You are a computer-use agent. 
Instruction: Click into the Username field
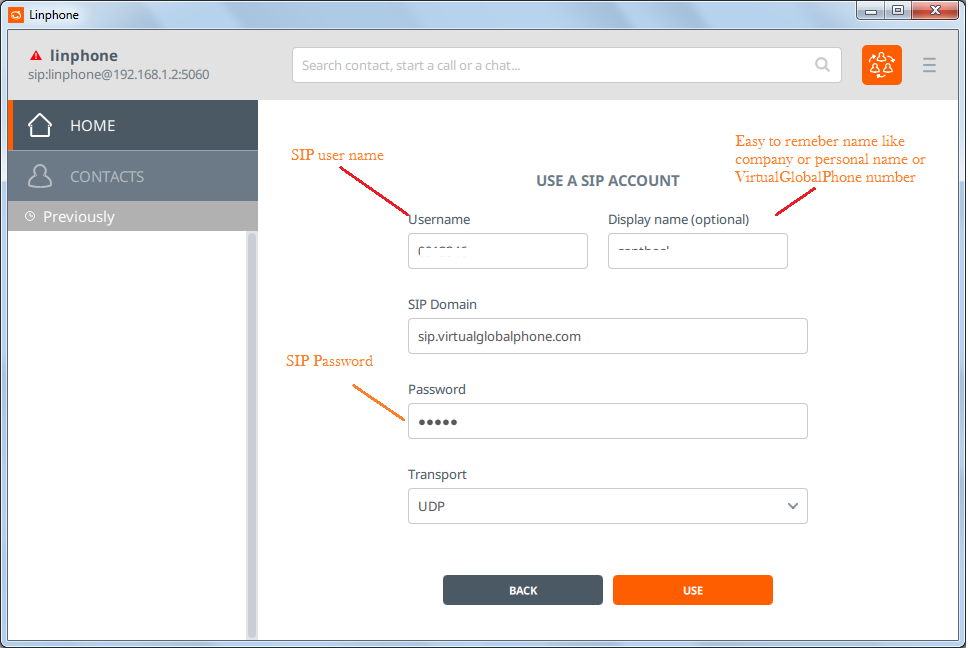497,251
